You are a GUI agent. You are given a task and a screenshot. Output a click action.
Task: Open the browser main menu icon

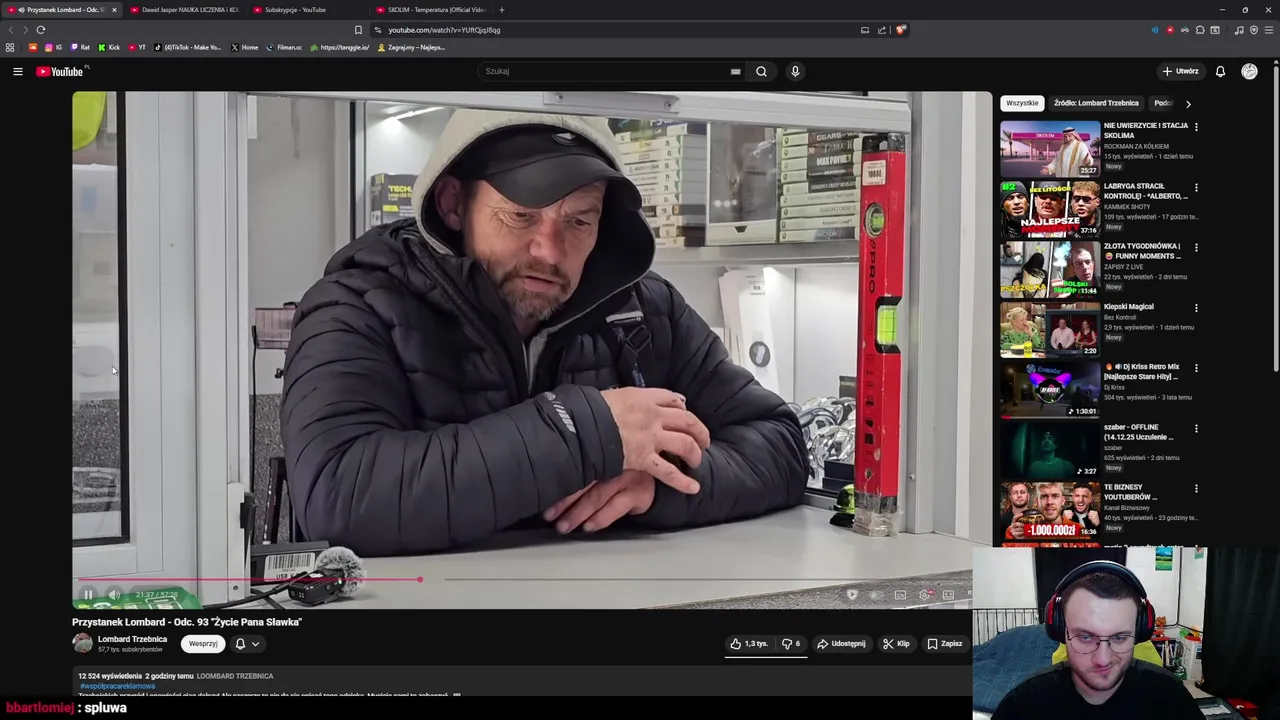1269,30
